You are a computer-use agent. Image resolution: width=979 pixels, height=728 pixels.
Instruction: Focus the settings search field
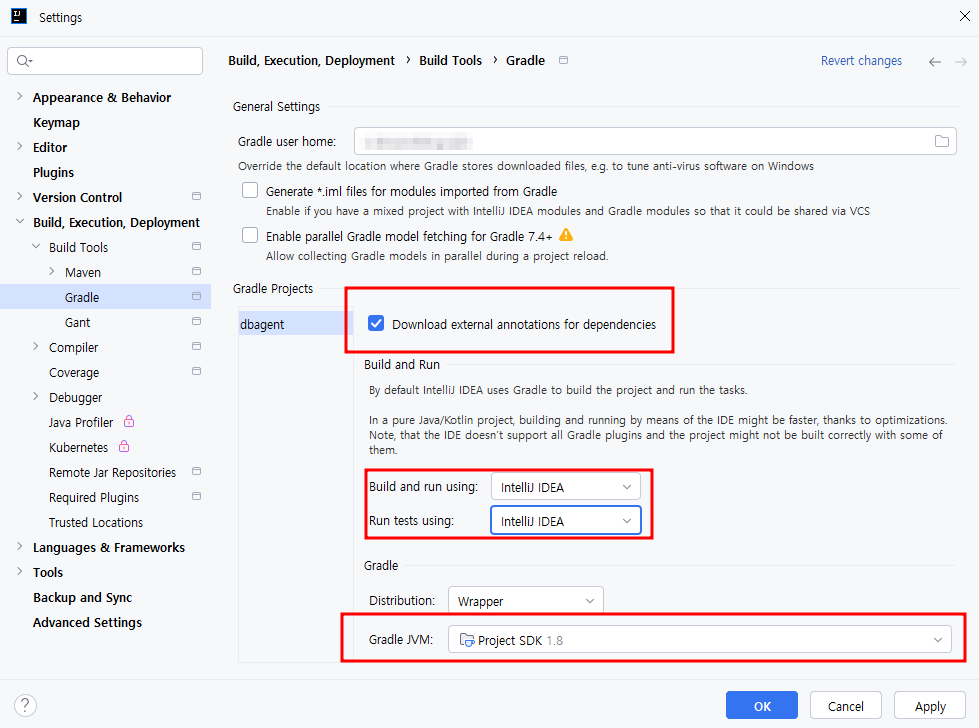click(105, 61)
